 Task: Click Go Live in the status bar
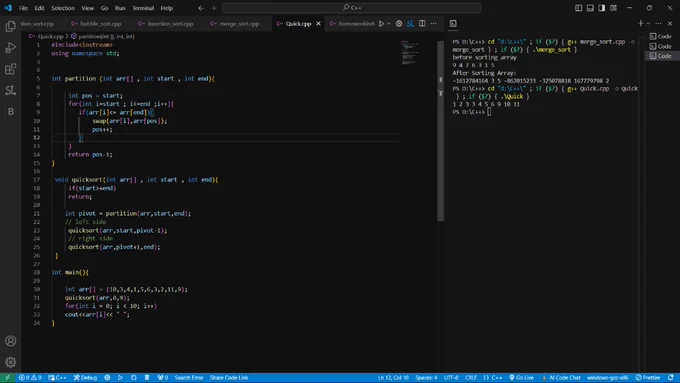(521, 377)
